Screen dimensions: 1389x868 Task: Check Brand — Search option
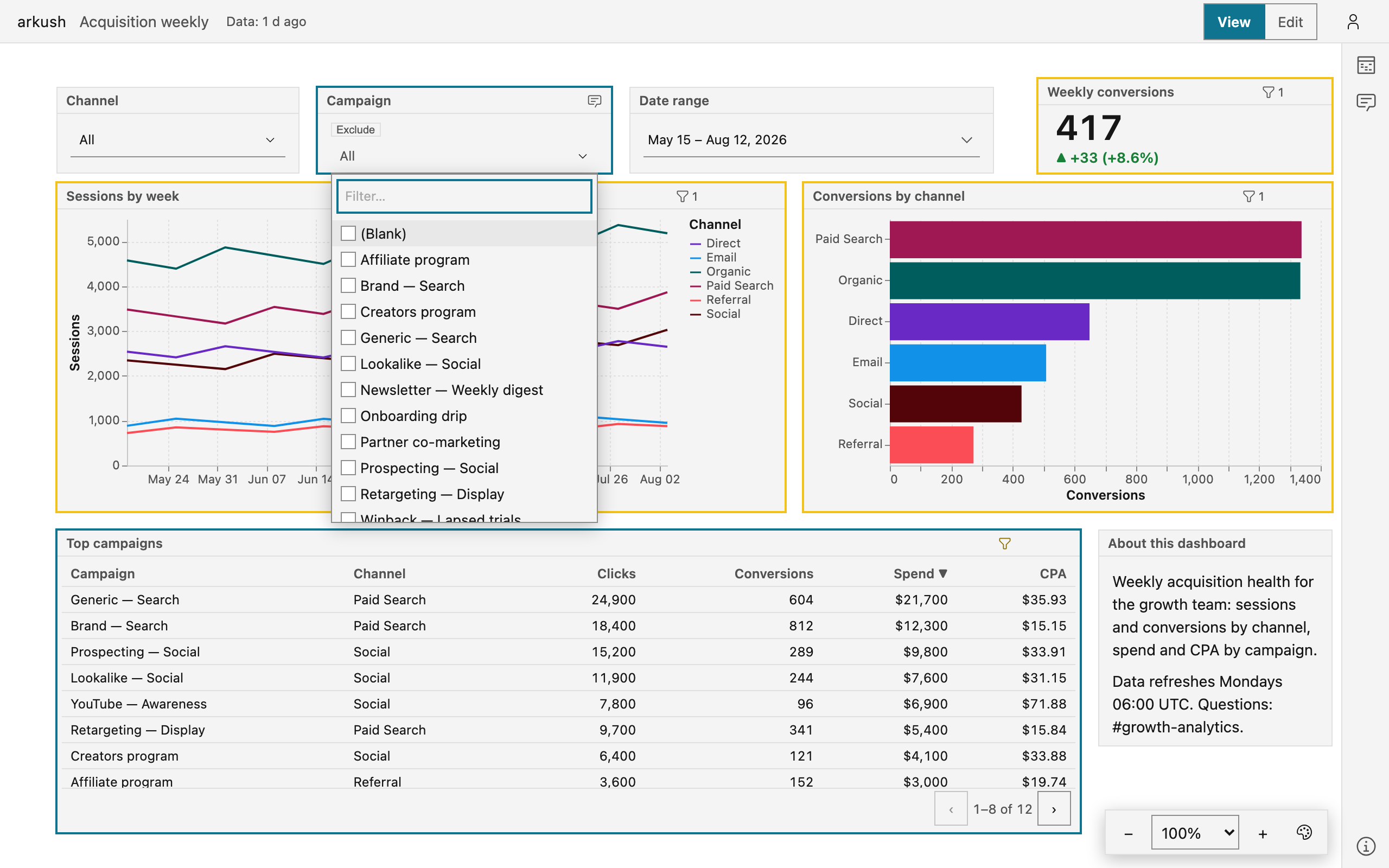click(348, 285)
